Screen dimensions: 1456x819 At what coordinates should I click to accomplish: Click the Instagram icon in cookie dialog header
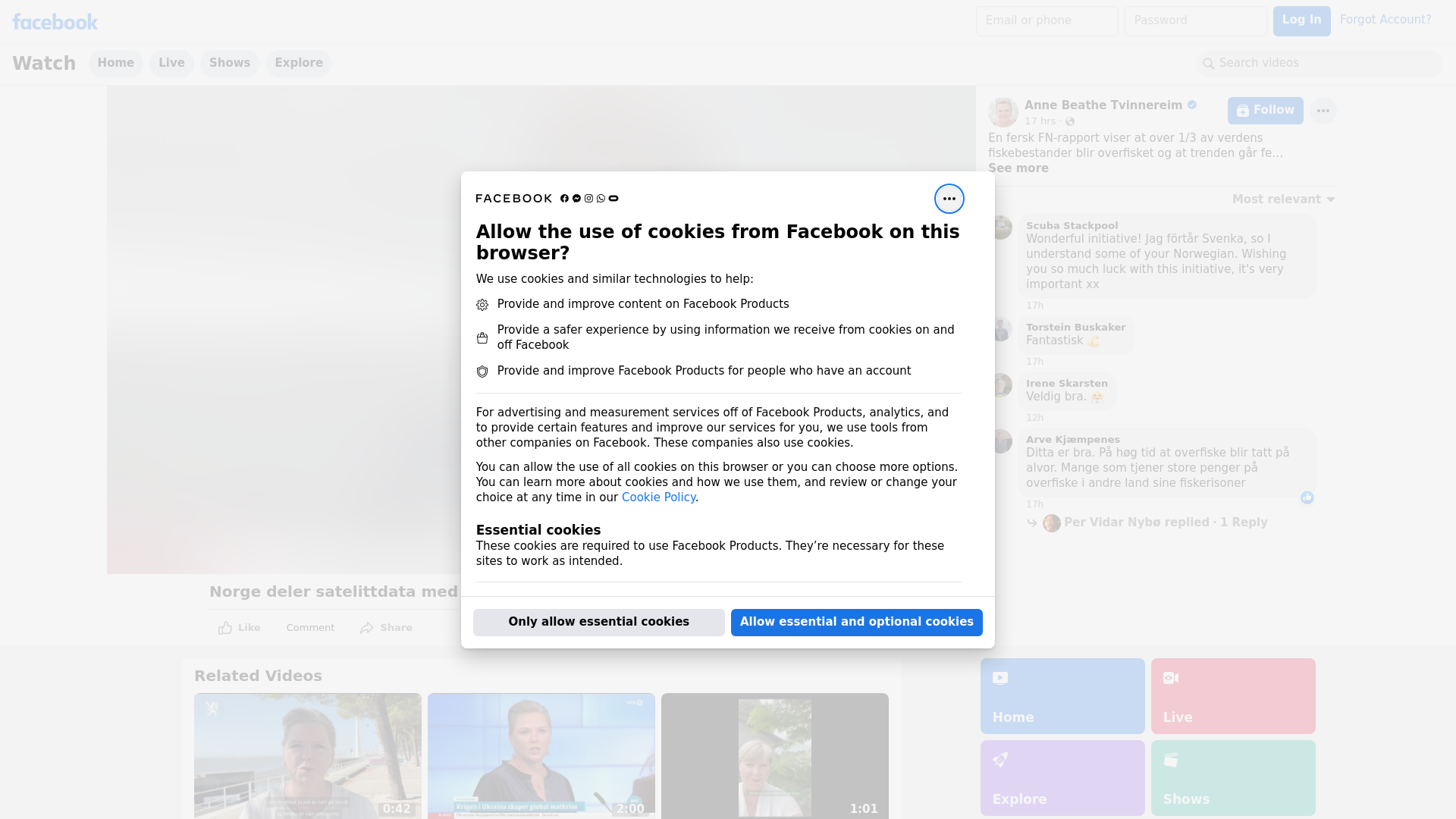pyautogui.click(x=588, y=199)
